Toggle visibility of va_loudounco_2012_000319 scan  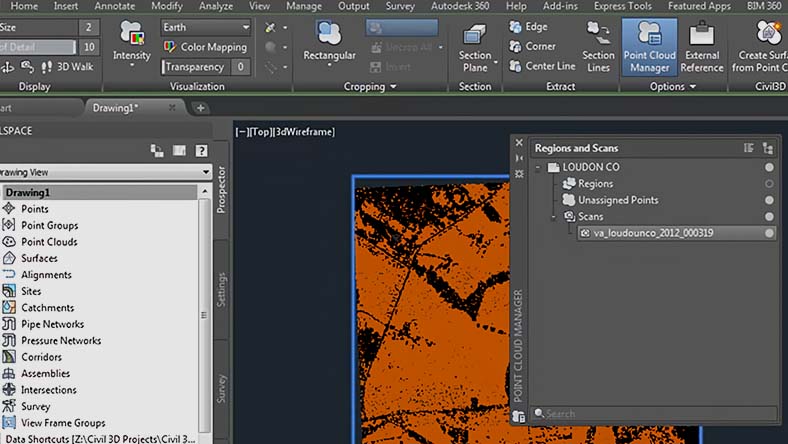pos(769,233)
